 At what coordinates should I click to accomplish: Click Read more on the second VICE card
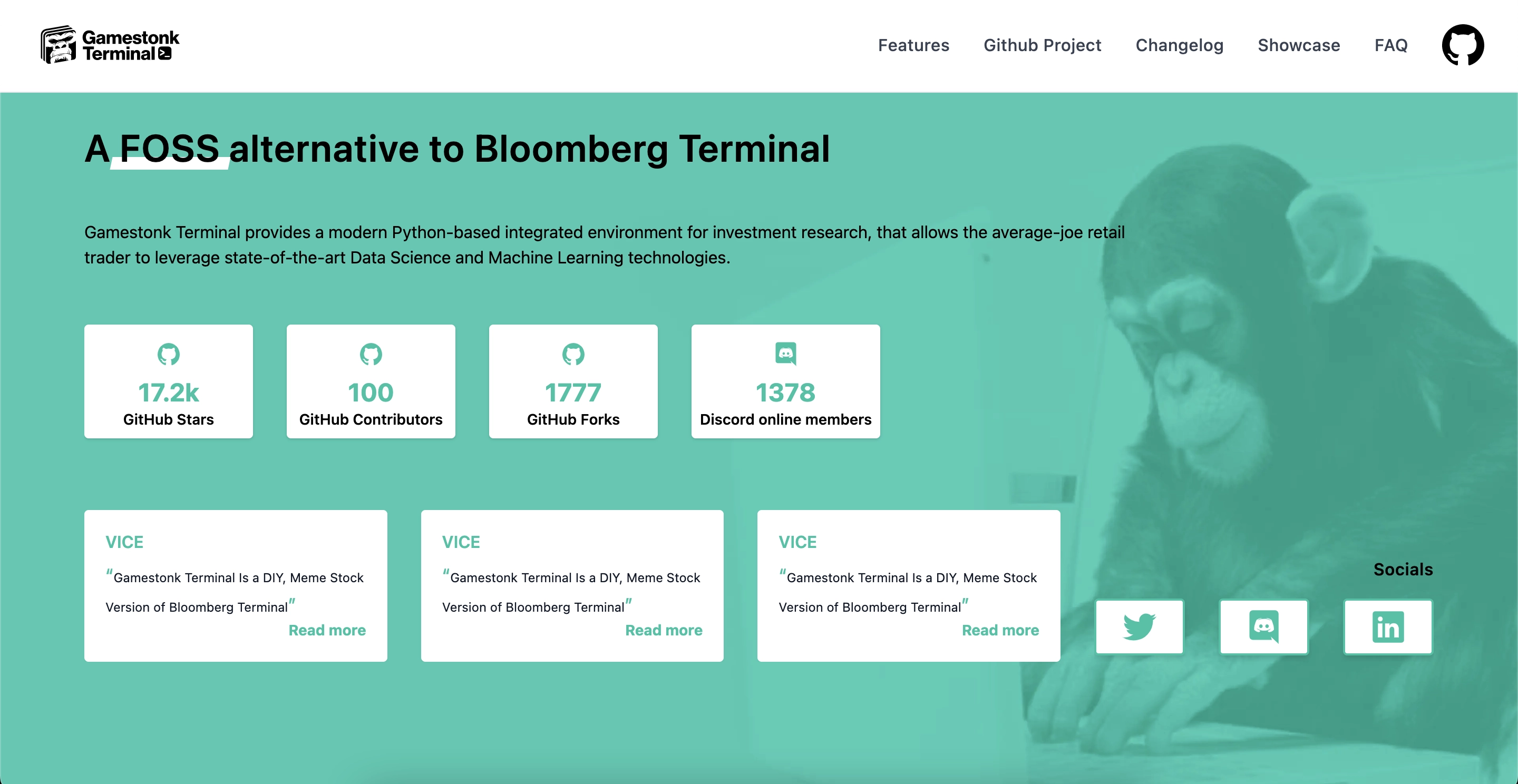point(664,630)
